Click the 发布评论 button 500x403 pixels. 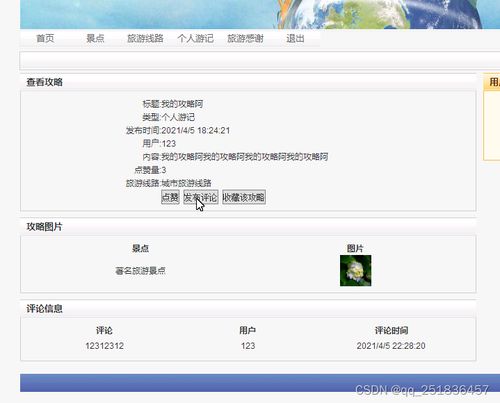[201, 197]
